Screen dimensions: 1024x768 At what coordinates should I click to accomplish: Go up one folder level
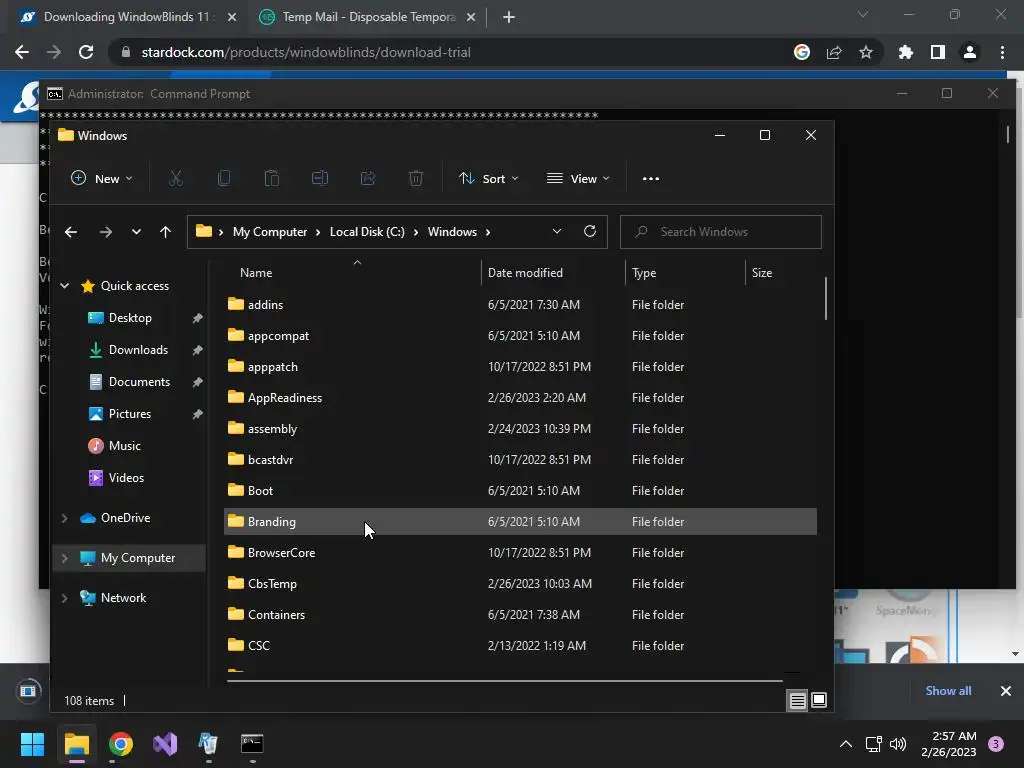165,232
